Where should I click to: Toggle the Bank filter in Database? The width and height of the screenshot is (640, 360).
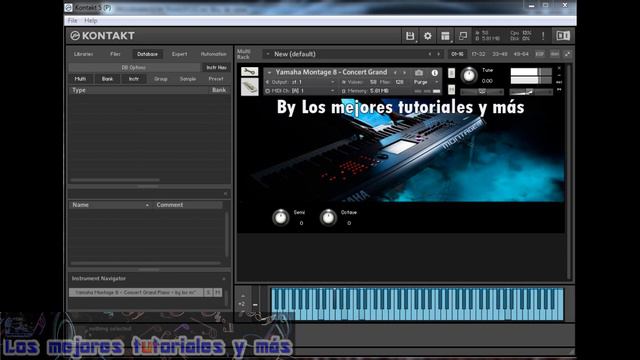[107, 79]
